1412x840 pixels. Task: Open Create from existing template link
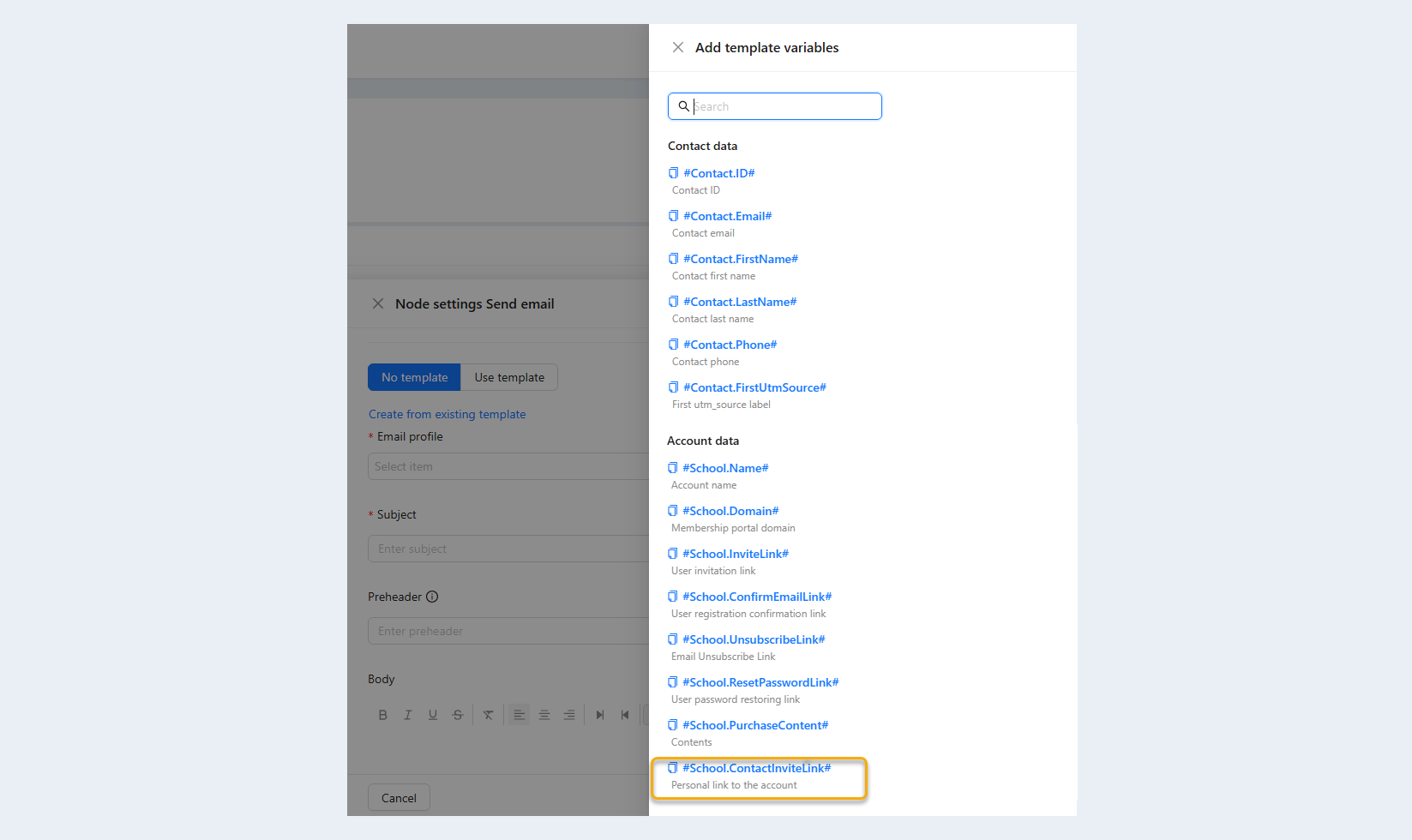pos(448,414)
